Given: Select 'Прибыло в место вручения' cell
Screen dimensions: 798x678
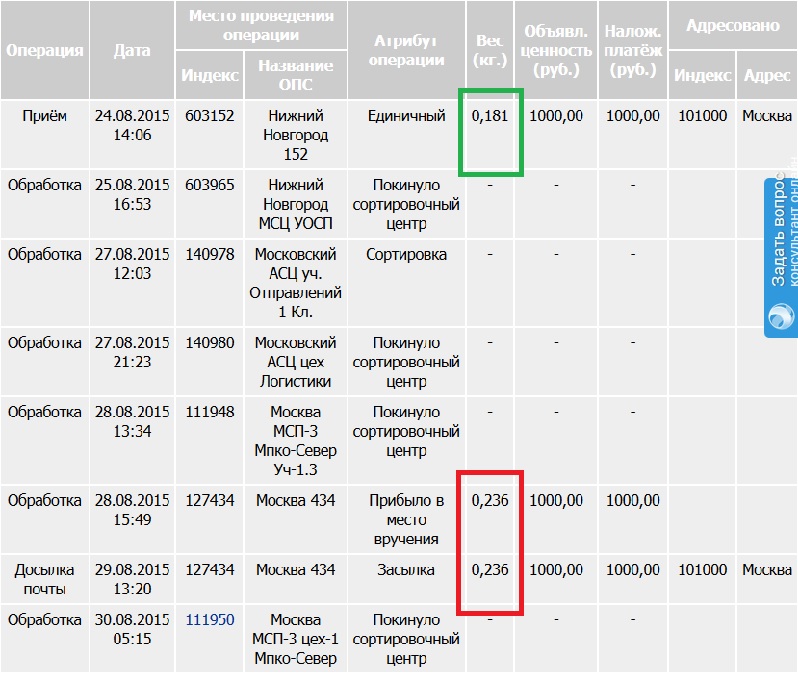Looking at the screenshot, I should coord(406,520).
